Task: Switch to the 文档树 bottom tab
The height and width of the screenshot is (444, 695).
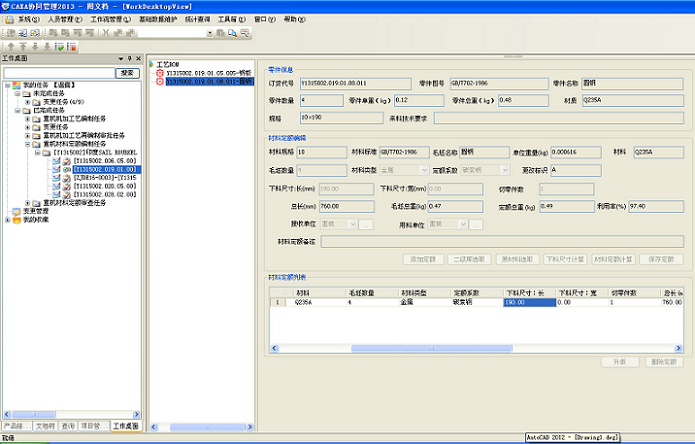Action: pyautogui.click(x=45, y=426)
